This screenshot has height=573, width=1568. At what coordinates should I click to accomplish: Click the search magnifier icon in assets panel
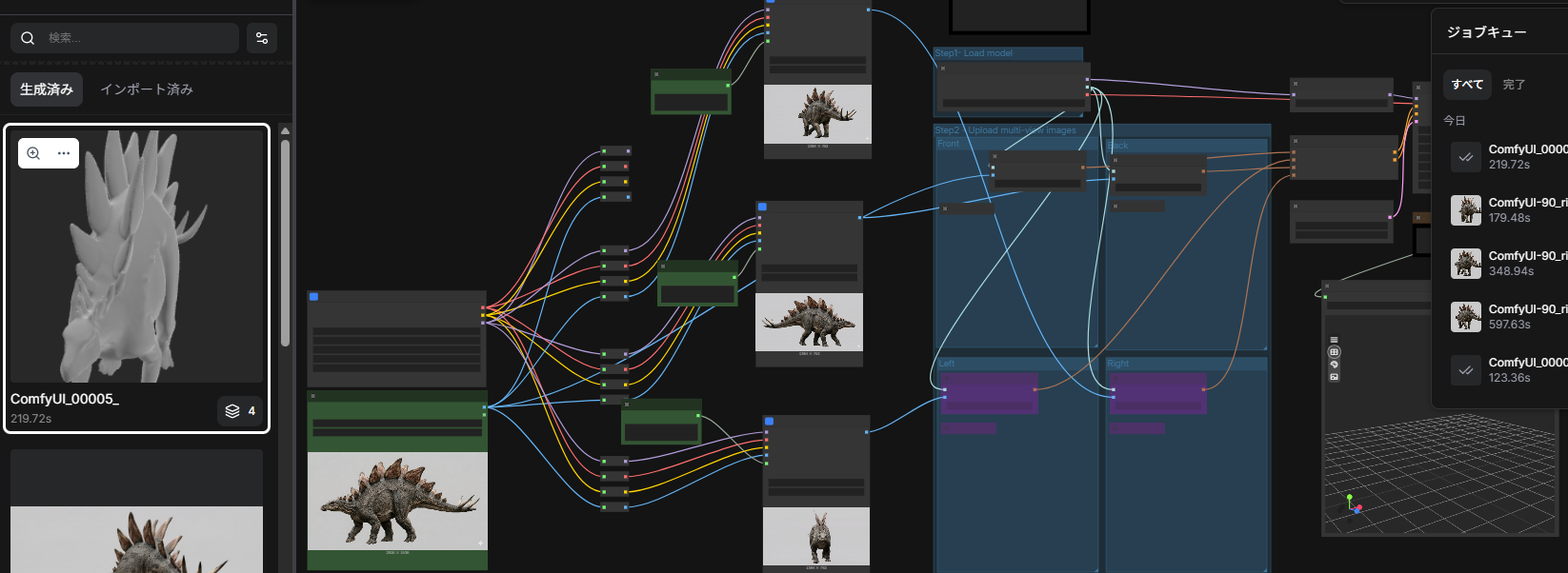pos(28,38)
